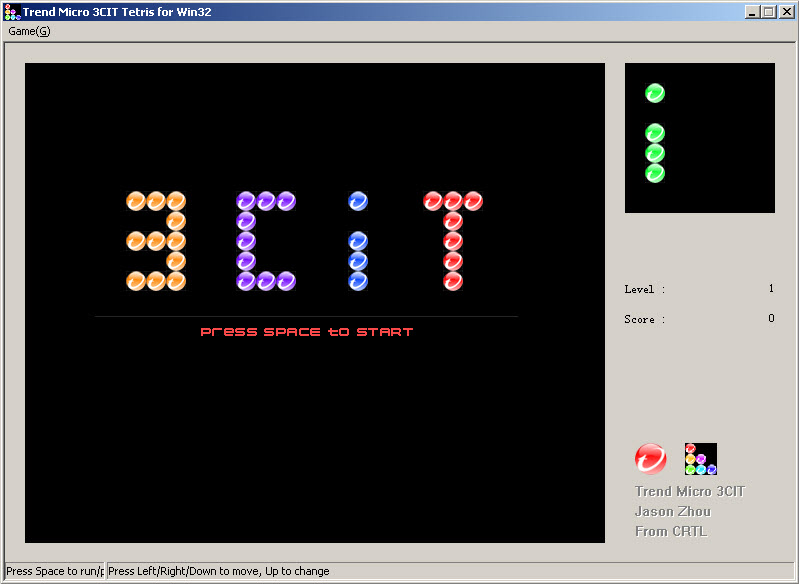Click the score value 0
Image resolution: width=799 pixels, height=584 pixels.
pos(771,318)
